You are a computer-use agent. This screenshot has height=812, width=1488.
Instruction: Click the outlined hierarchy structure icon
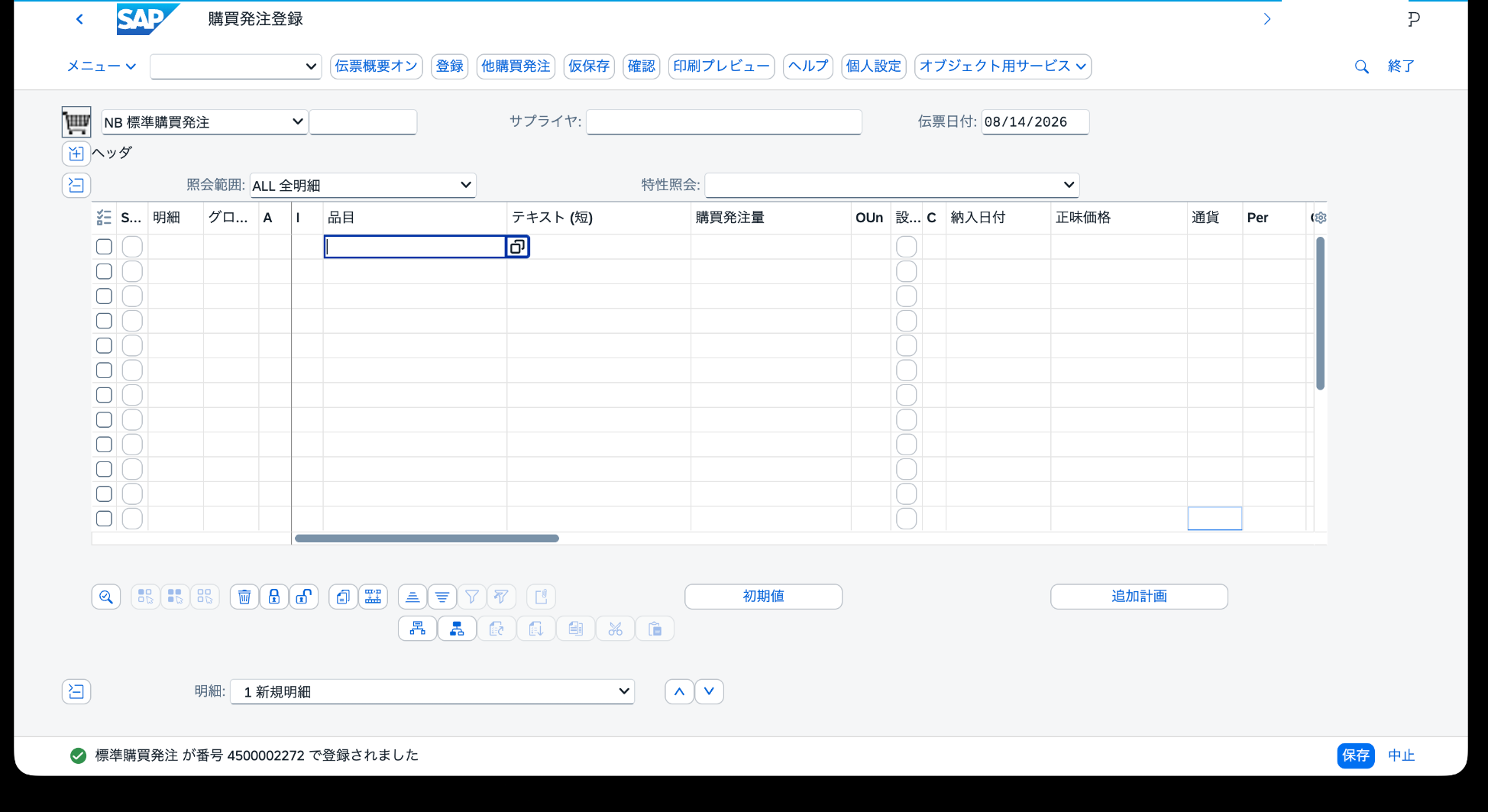[418, 629]
